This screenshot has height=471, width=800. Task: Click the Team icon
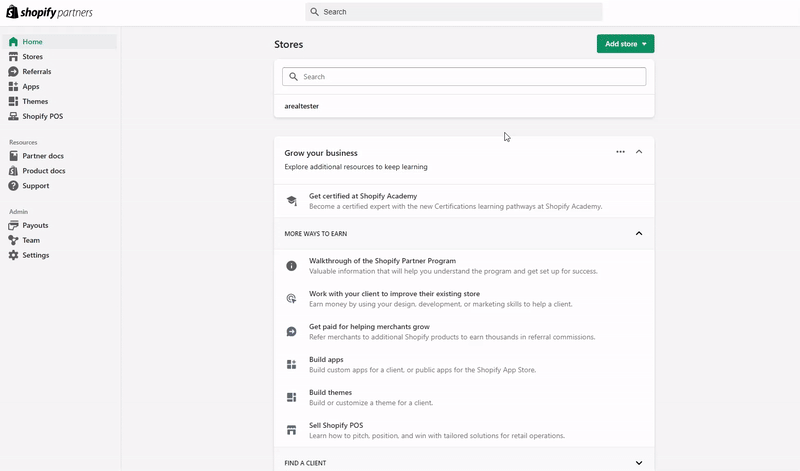click(x=13, y=240)
